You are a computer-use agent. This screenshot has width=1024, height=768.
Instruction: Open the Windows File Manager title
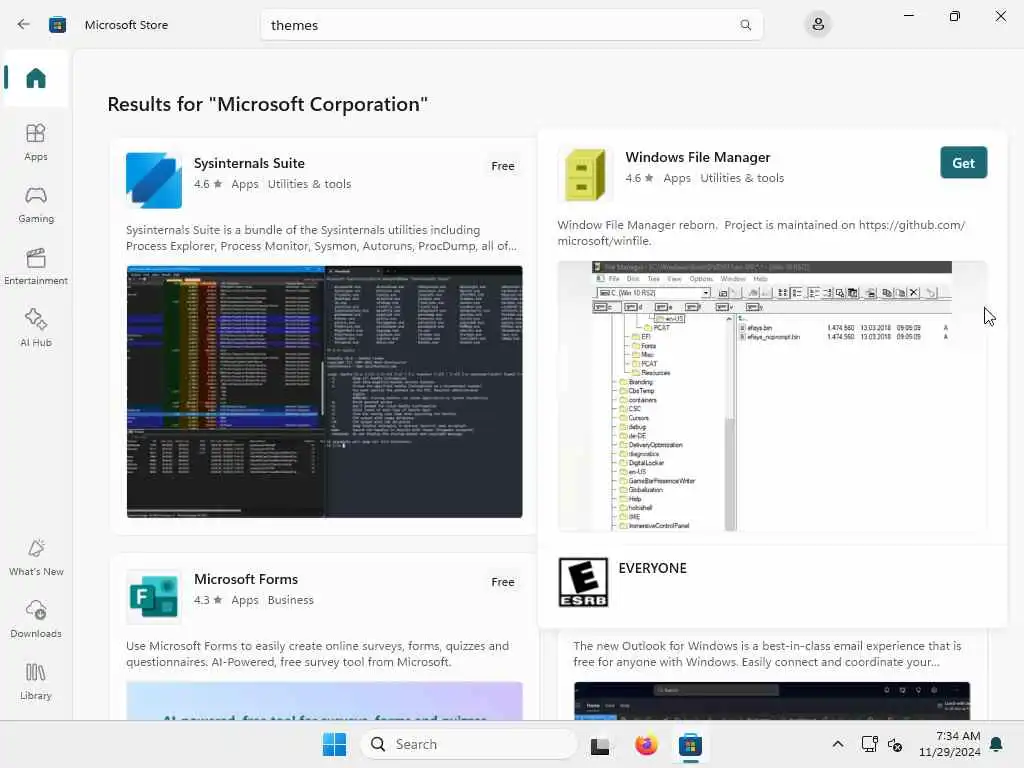pos(697,157)
